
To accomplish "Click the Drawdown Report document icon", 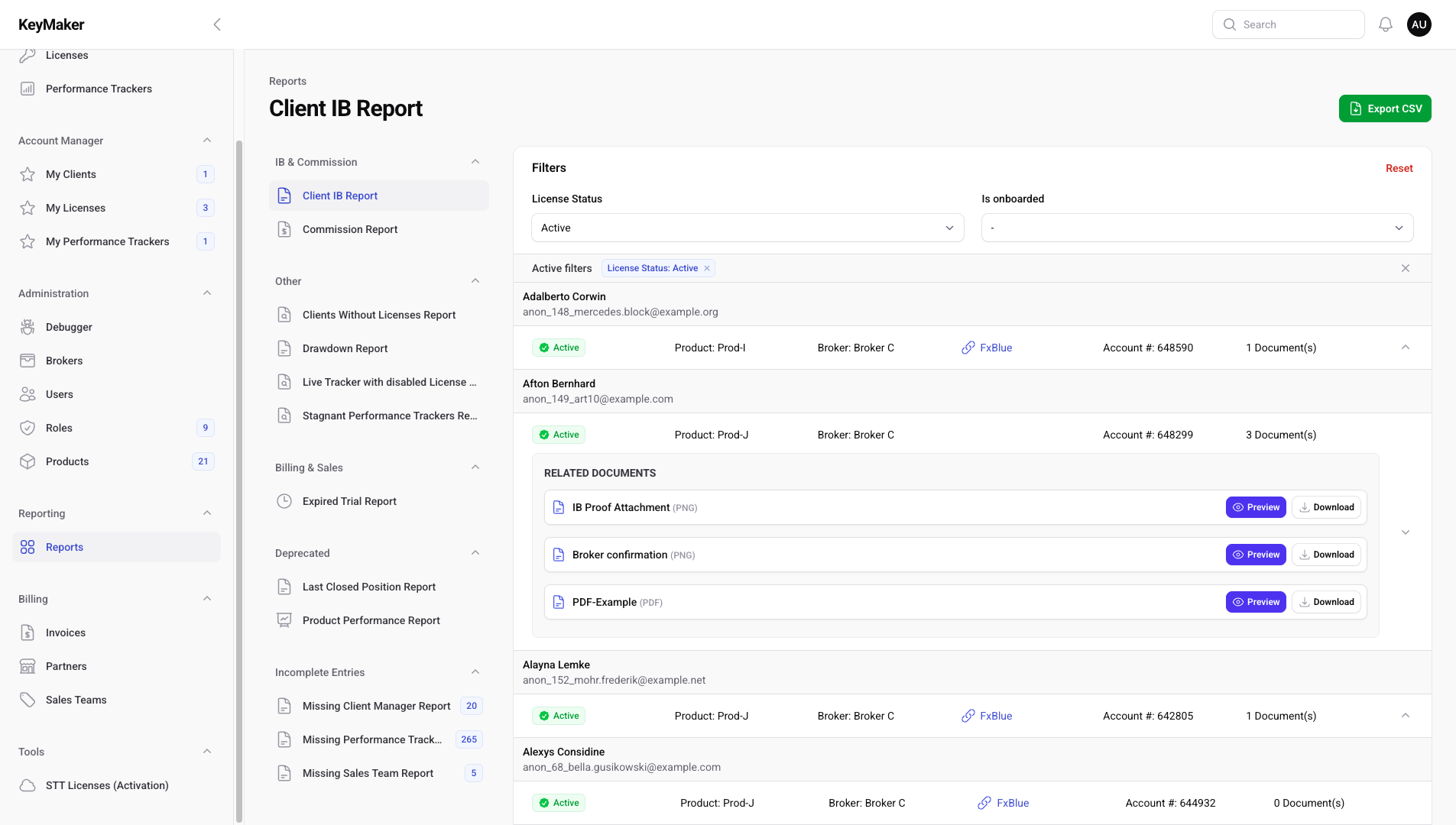I will point(284,348).
